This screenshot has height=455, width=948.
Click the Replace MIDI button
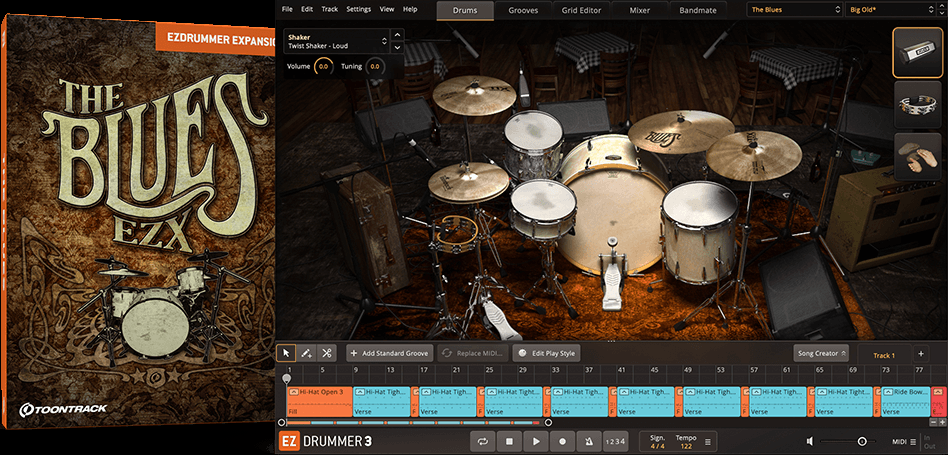click(472, 353)
